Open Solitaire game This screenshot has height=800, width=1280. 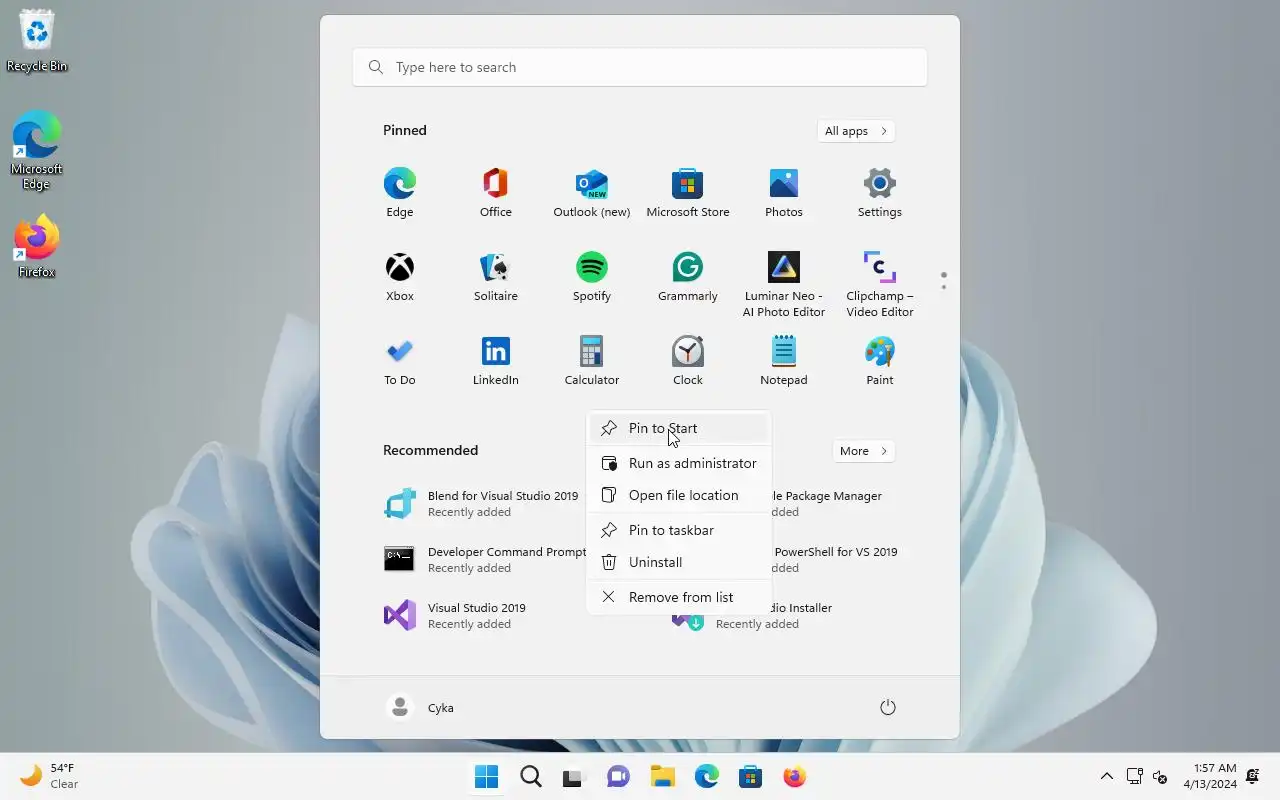496,277
